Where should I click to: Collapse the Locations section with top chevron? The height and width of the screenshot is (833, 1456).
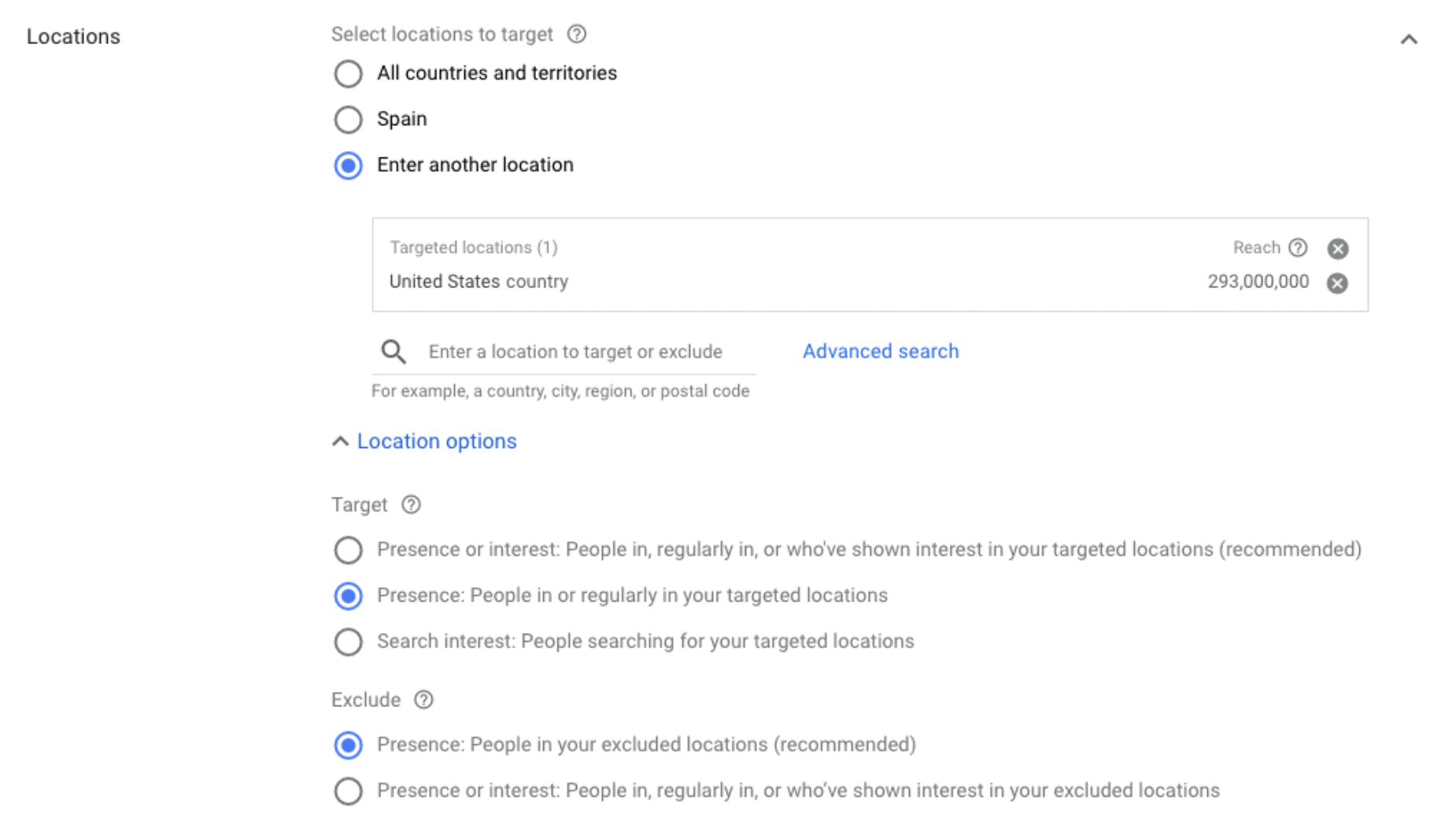tap(1409, 39)
